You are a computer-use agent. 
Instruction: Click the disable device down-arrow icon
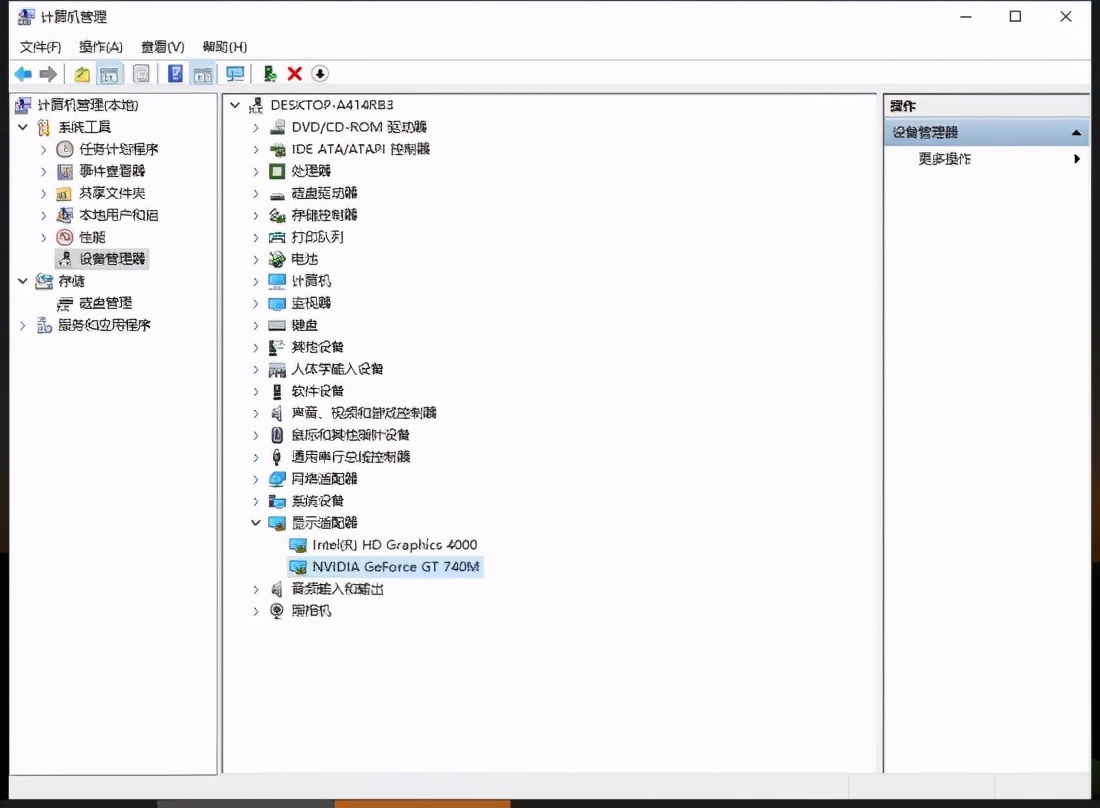click(319, 74)
